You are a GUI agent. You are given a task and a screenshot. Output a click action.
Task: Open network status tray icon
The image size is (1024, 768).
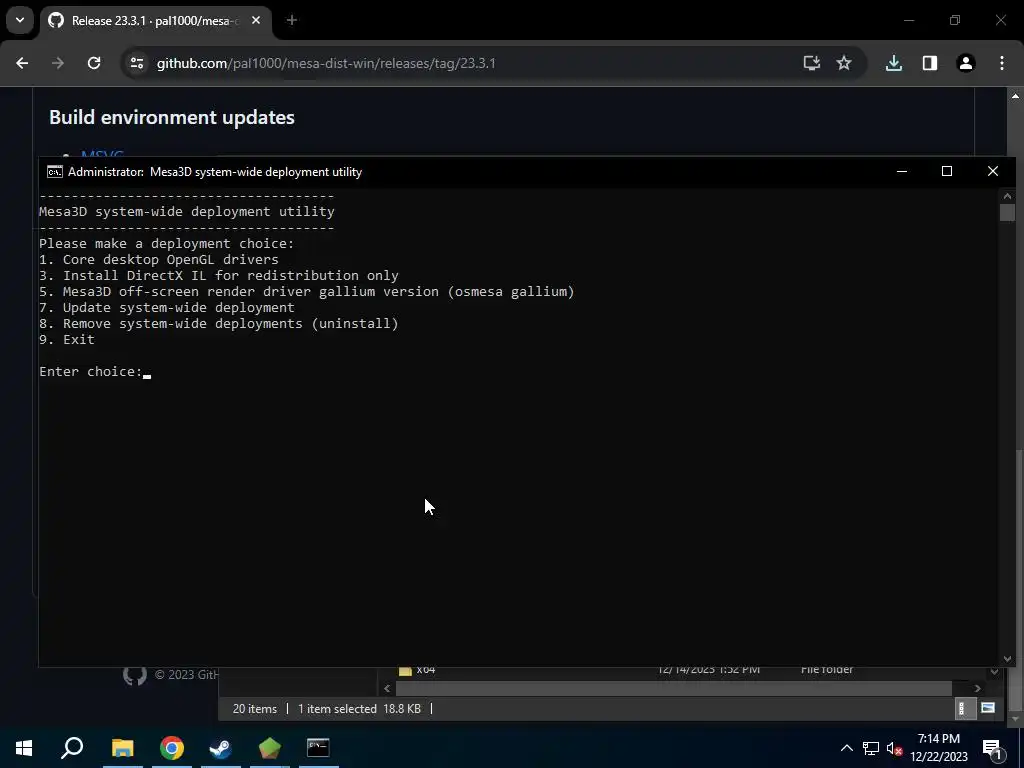coord(871,748)
